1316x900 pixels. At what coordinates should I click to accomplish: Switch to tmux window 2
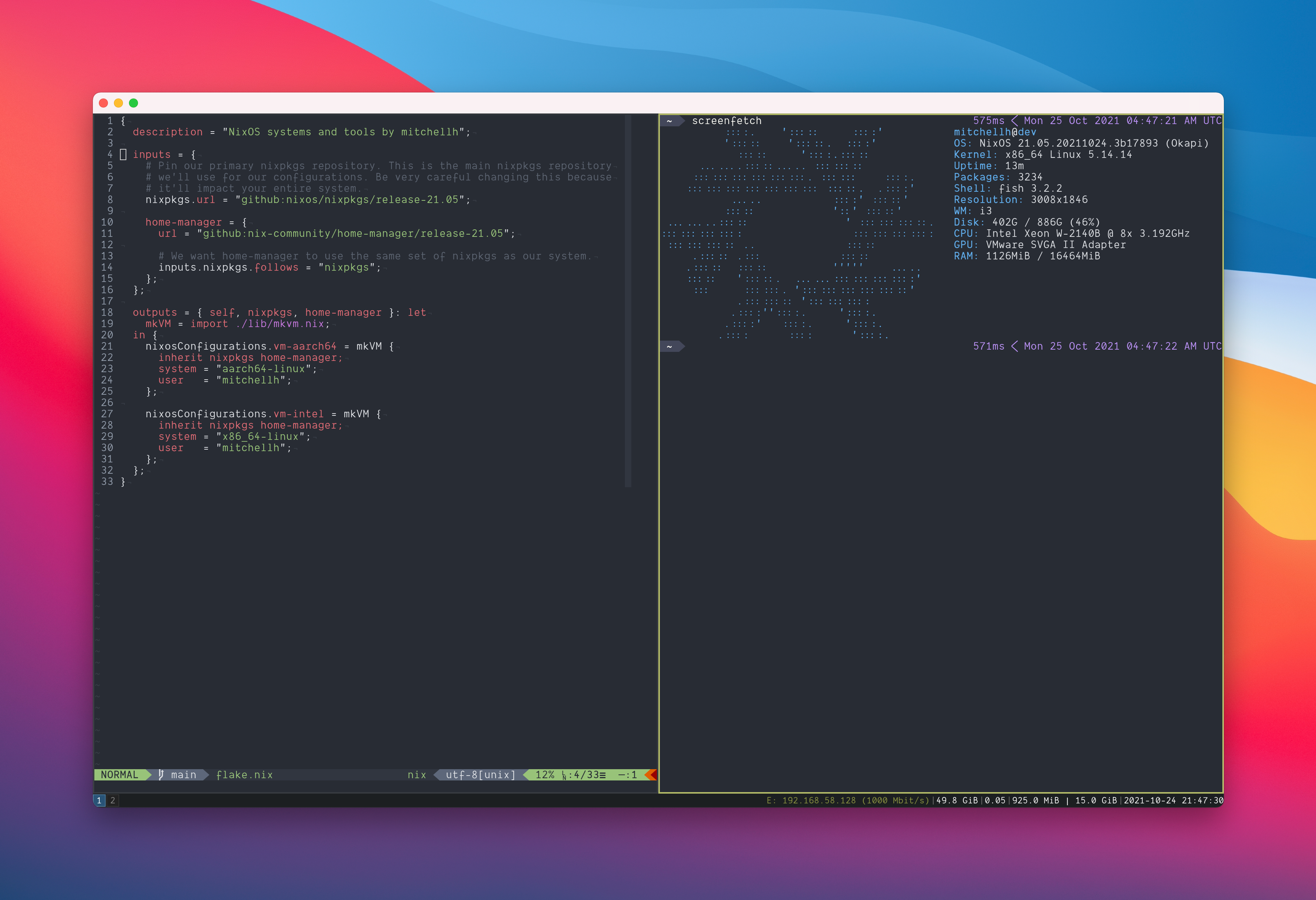(x=113, y=800)
